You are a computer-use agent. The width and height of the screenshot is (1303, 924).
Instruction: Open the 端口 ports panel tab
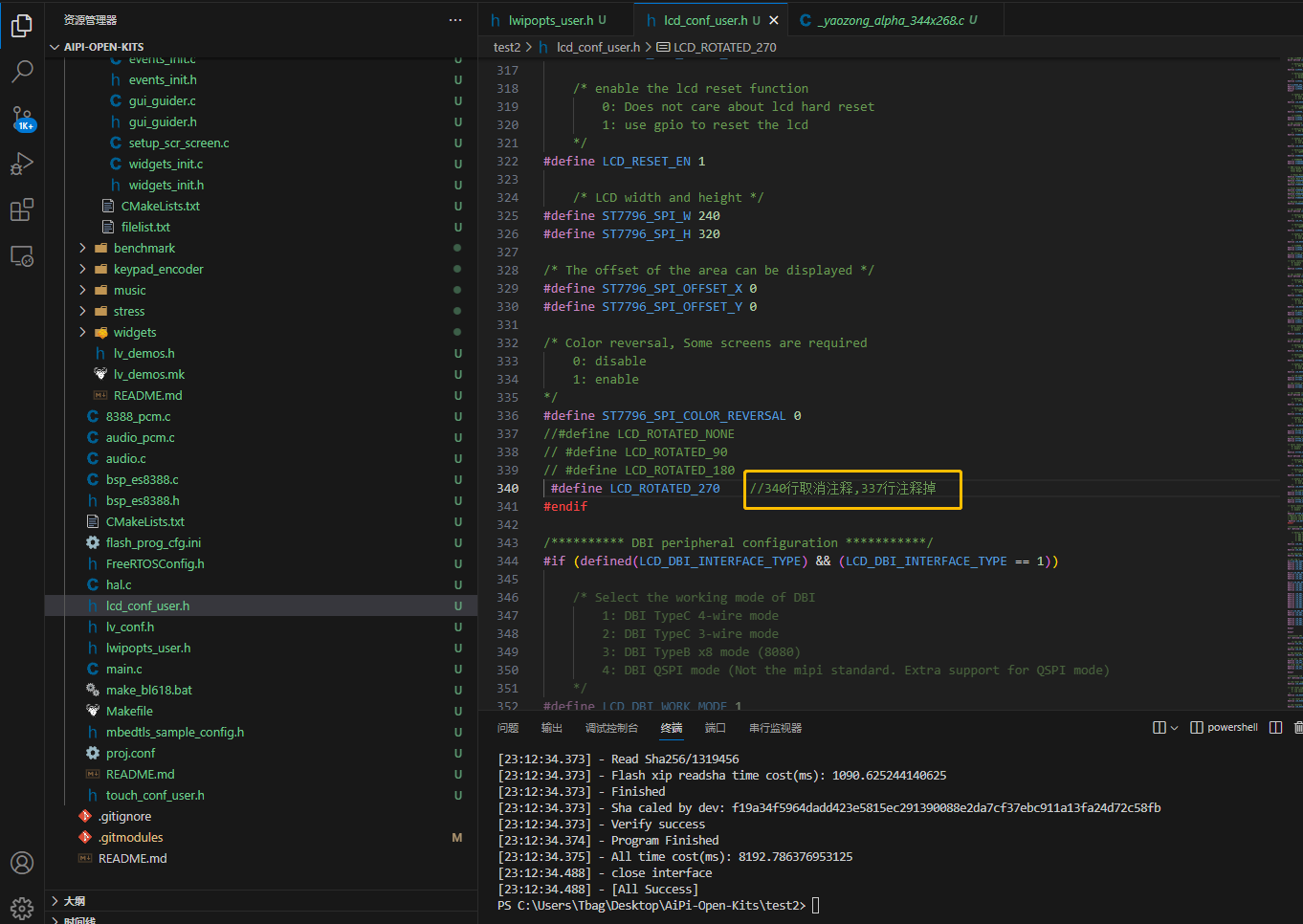716,728
